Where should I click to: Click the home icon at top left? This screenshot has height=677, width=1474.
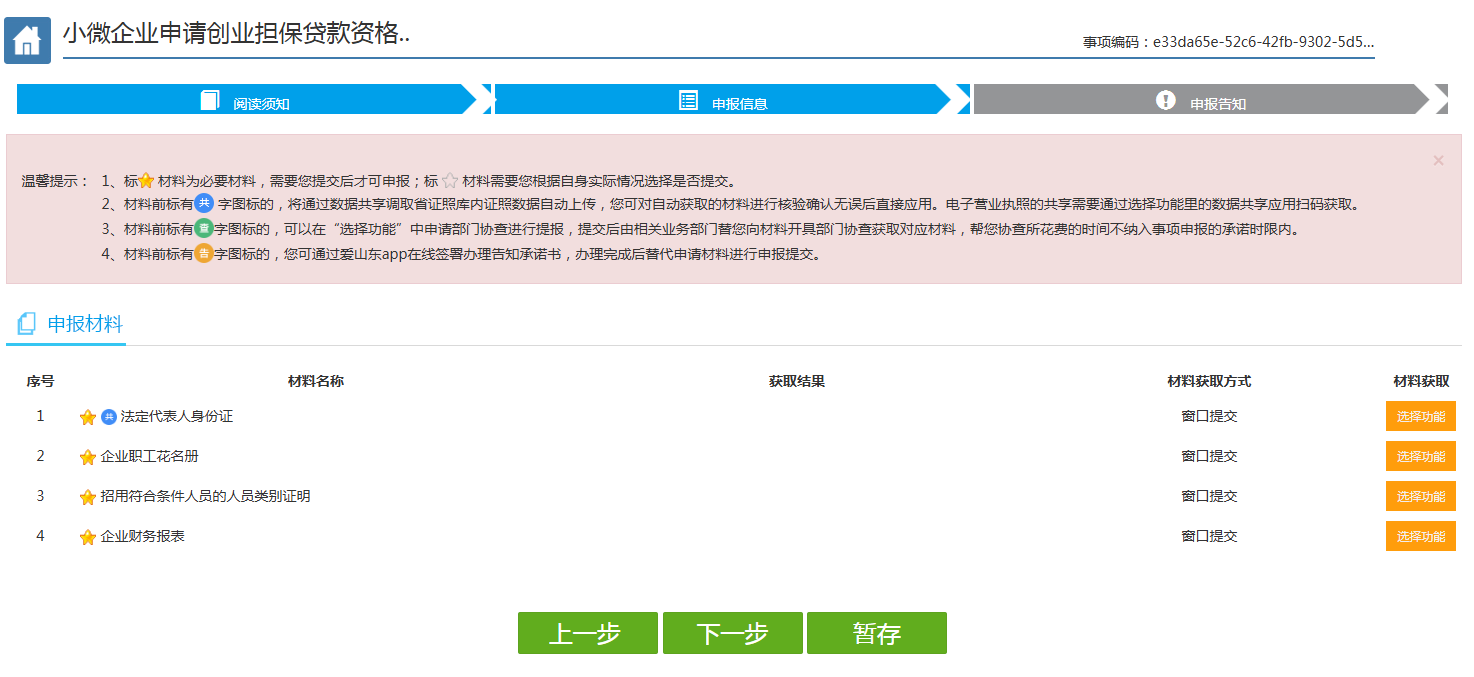point(26,39)
